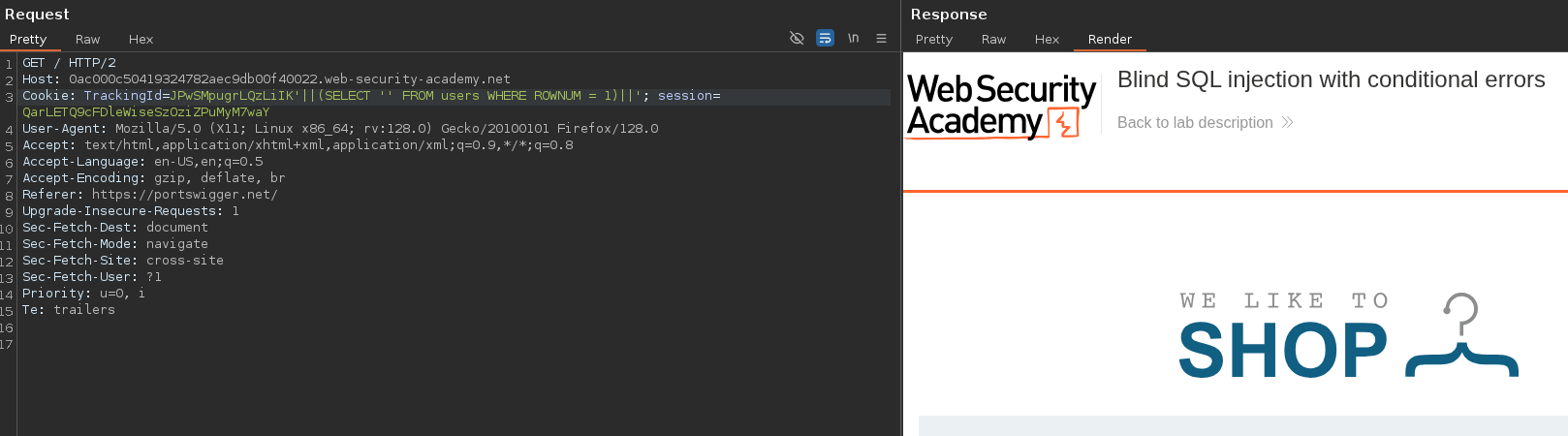The image size is (1568, 436).
Task: Click the Blind SQL injection lab title
Action: [x=1331, y=80]
